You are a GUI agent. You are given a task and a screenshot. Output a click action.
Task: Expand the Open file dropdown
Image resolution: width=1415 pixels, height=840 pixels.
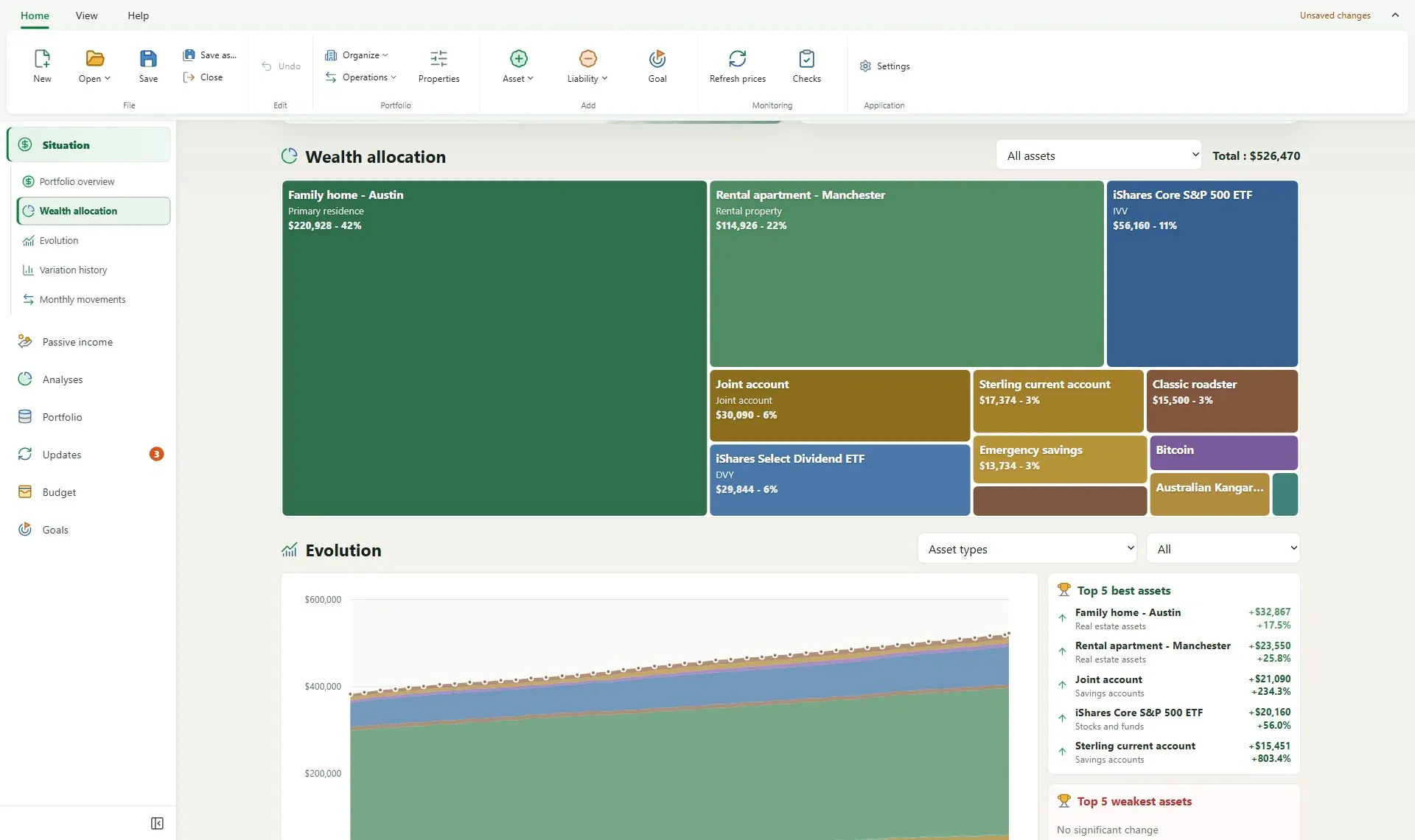(x=94, y=66)
